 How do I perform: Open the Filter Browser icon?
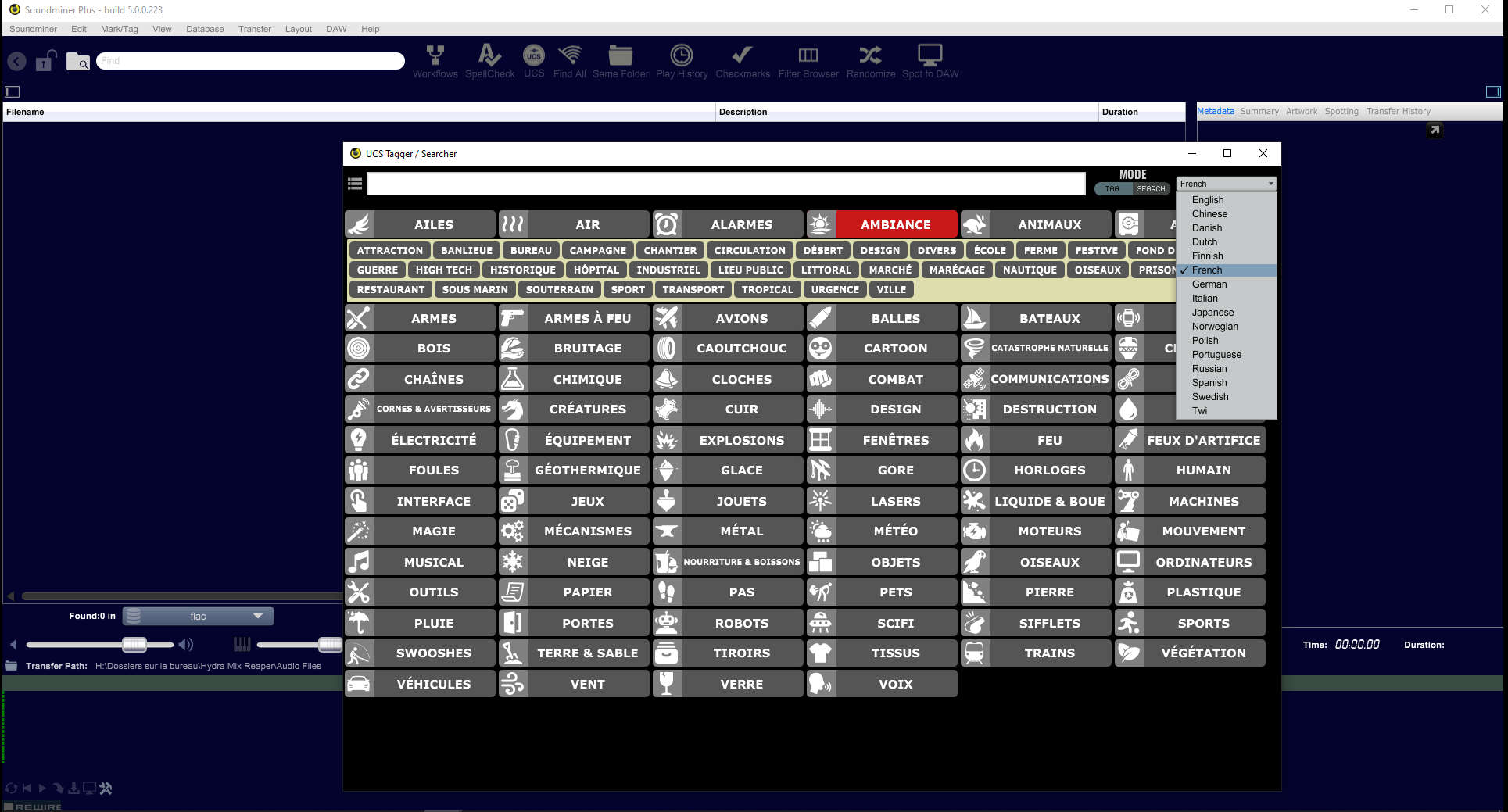click(808, 61)
